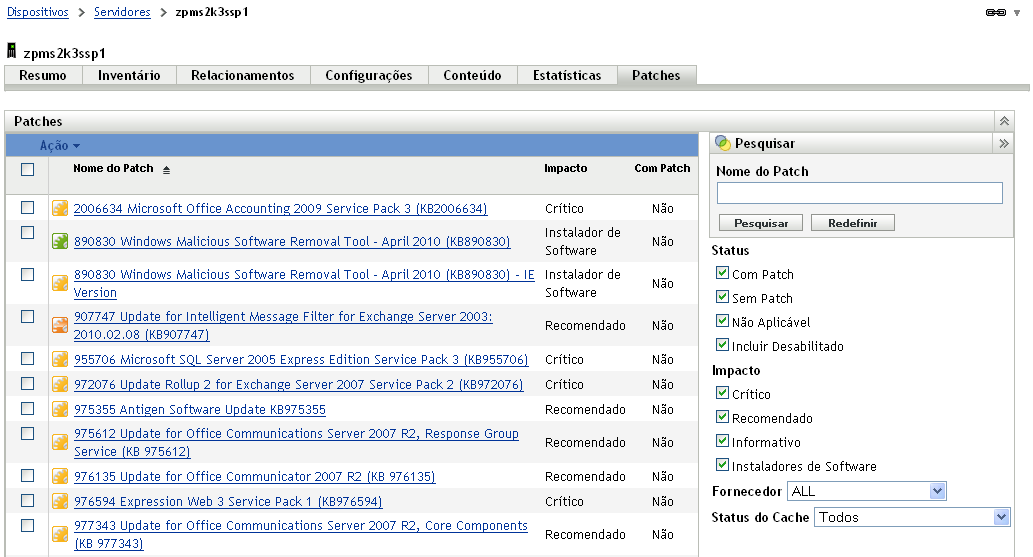Check the box for 955706 SQL Server patch
This screenshot has height=557, width=1033.
[28, 359]
